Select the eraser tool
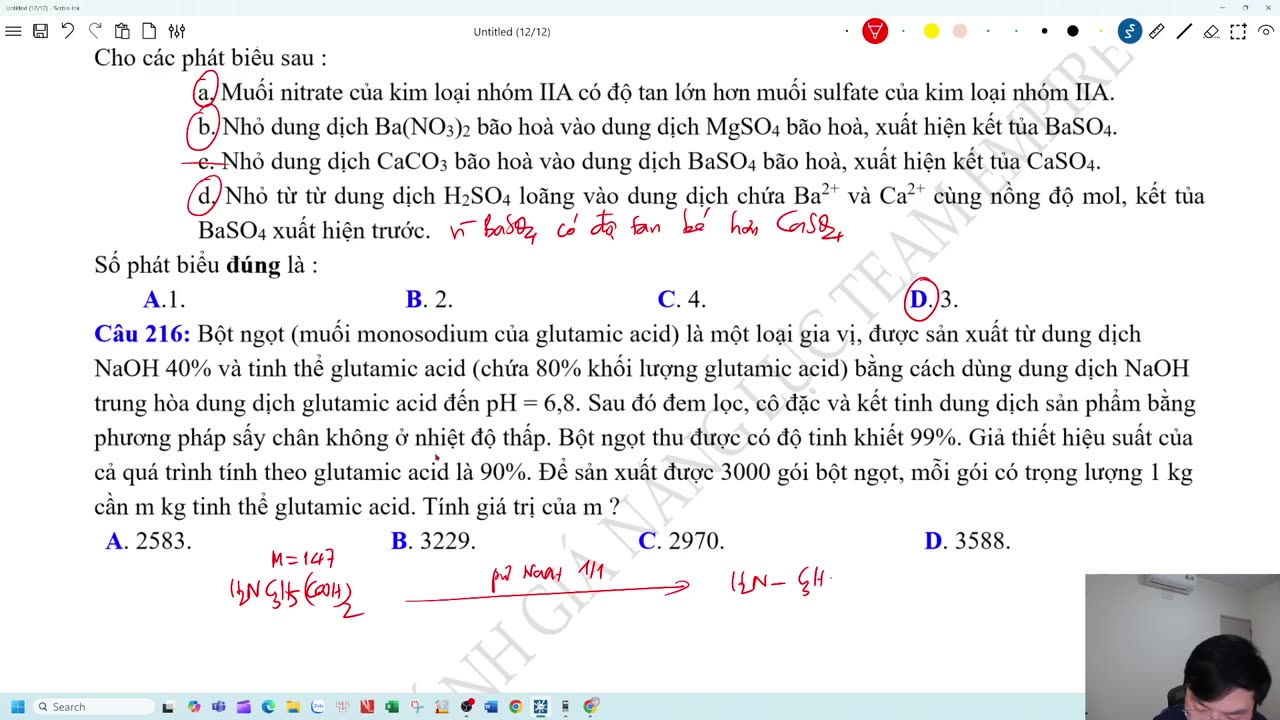This screenshot has width=1280, height=720. coord(1211,31)
